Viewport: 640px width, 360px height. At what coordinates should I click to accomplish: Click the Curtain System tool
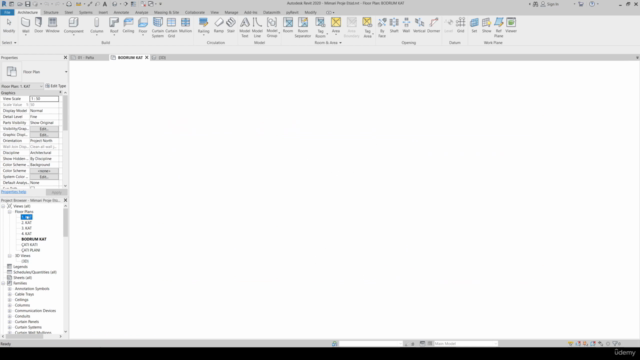coord(158,27)
